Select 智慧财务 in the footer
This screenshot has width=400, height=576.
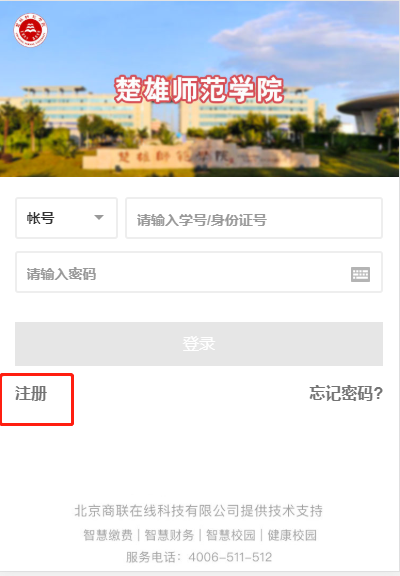click(x=169, y=535)
